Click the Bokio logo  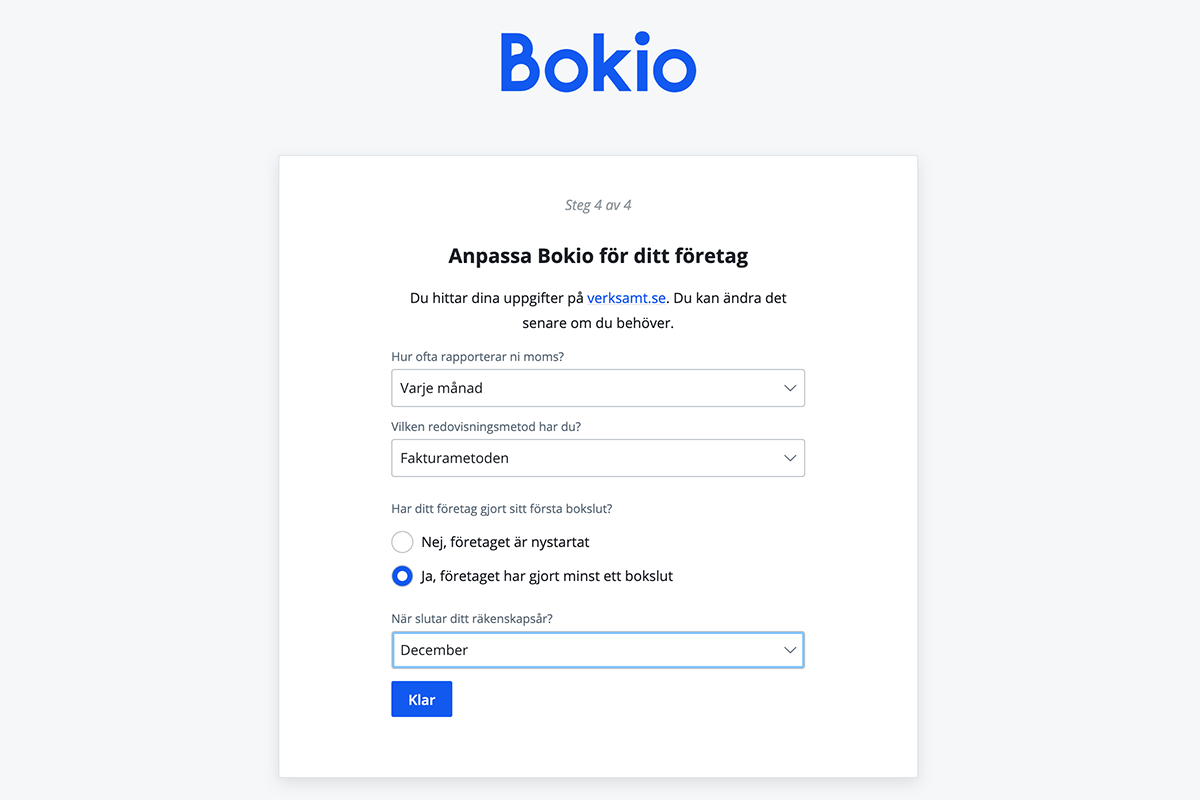[598, 62]
